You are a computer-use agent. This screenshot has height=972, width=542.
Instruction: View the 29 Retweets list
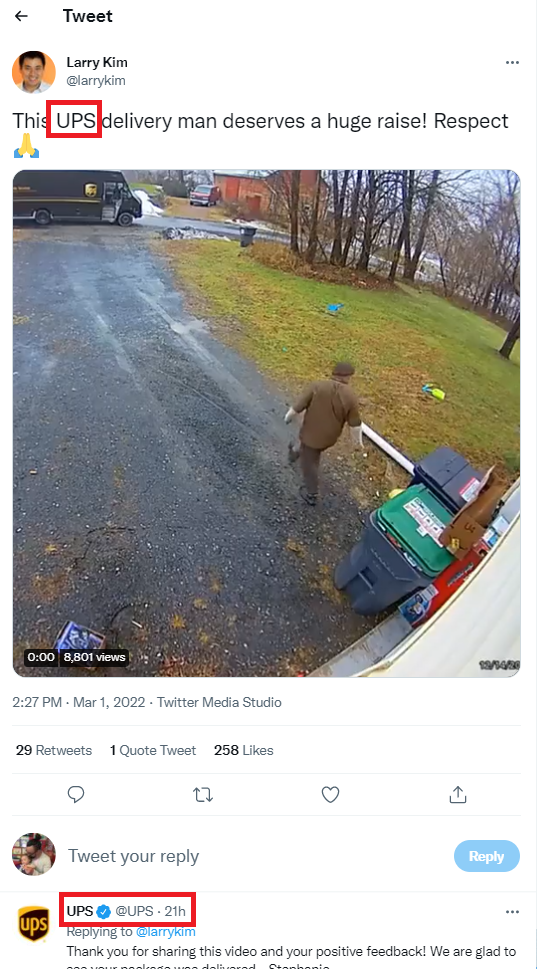click(54, 750)
